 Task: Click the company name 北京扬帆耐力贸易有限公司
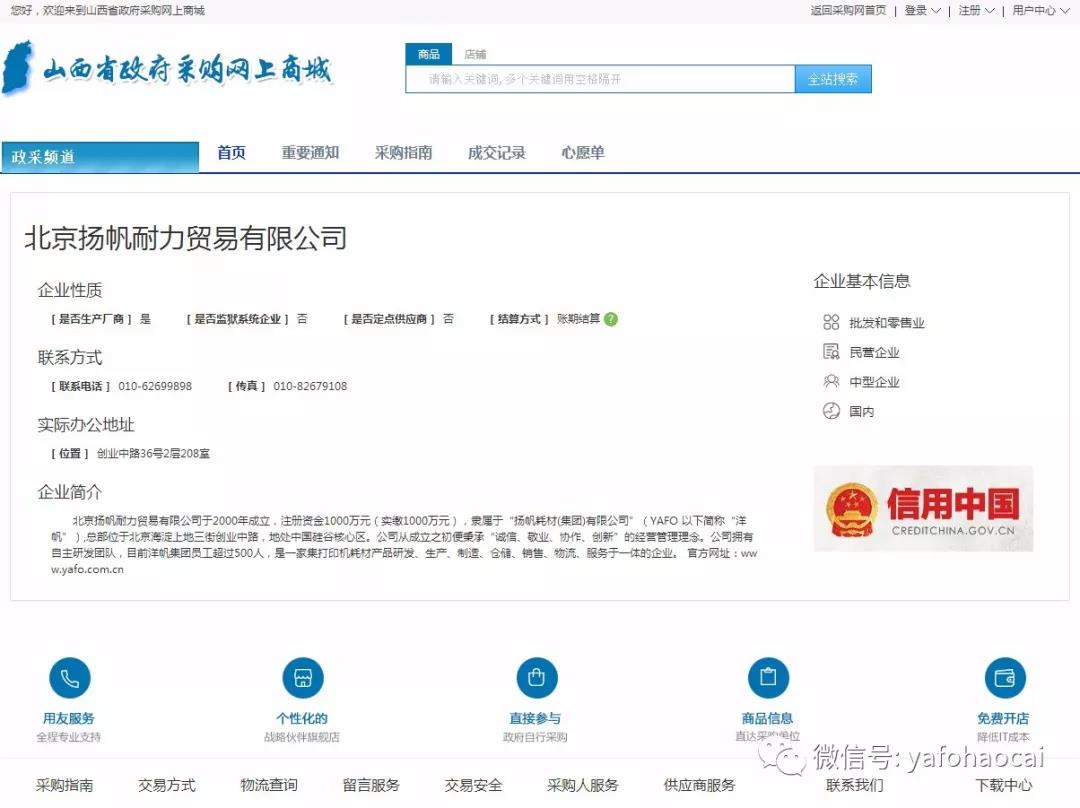coord(185,238)
